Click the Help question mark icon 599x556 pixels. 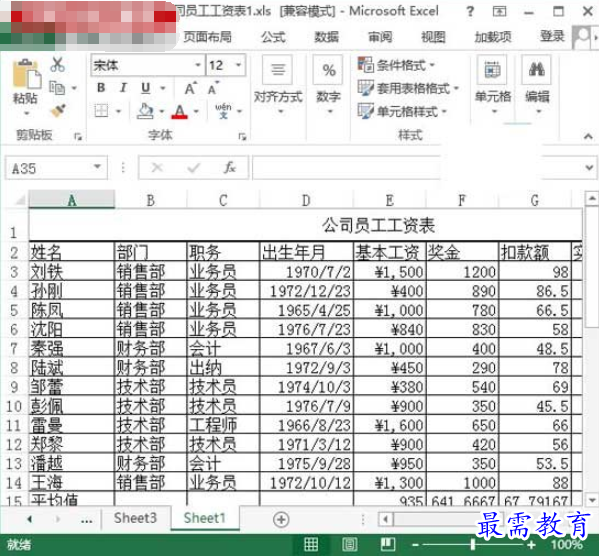click(470, 11)
